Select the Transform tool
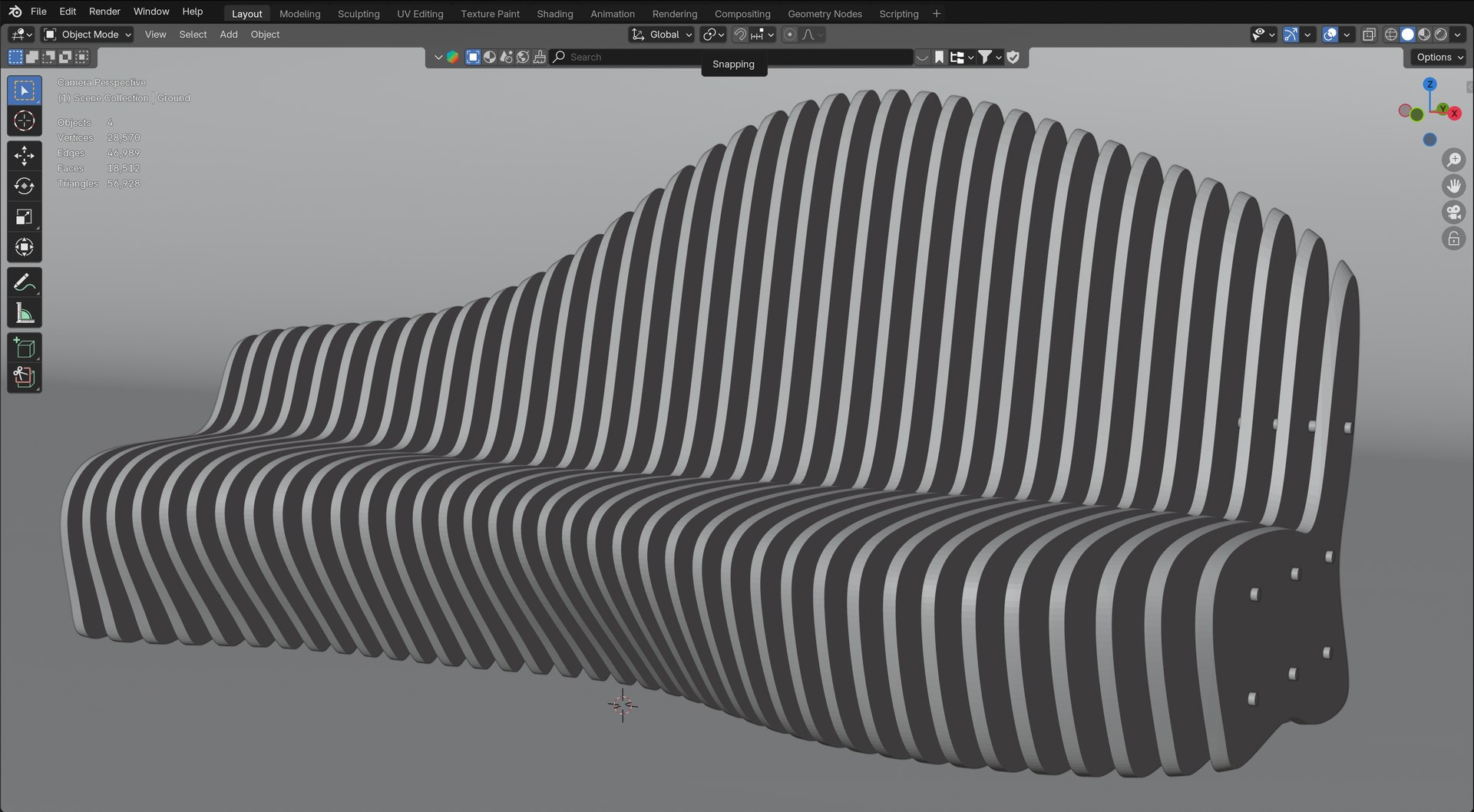This screenshot has width=1474, height=812. click(x=24, y=247)
